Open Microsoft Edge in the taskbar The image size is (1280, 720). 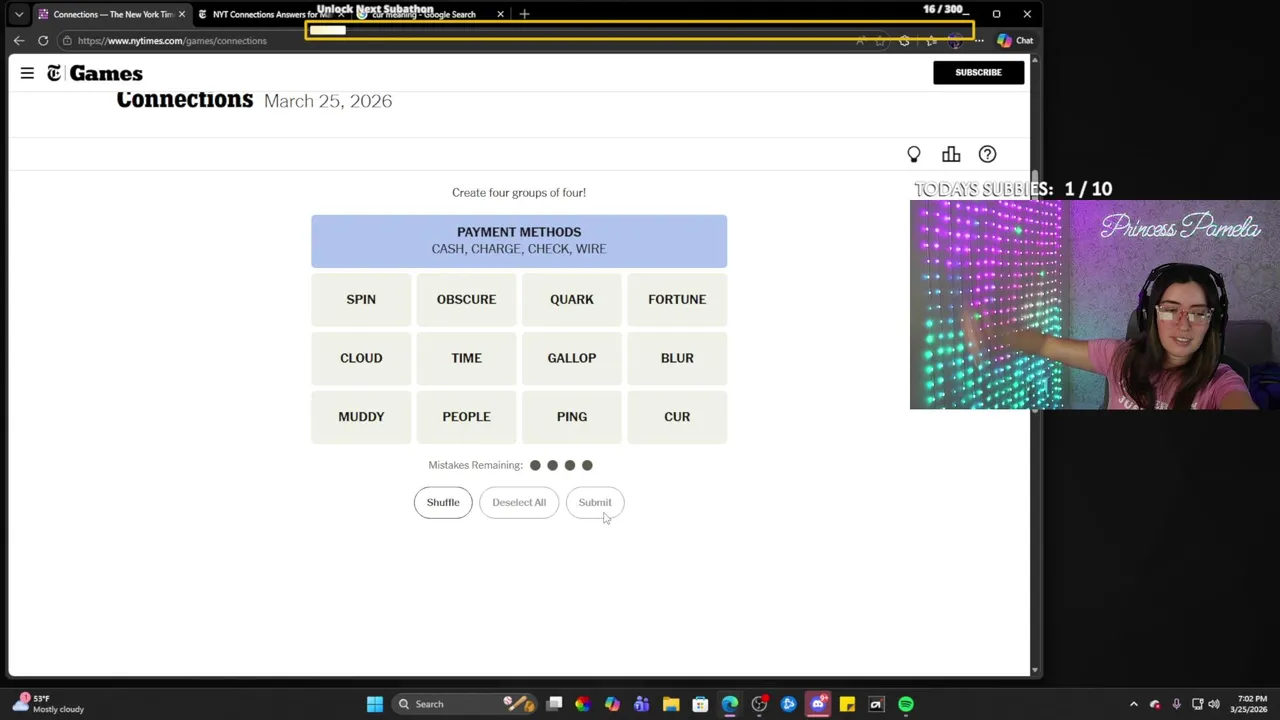click(730, 704)
